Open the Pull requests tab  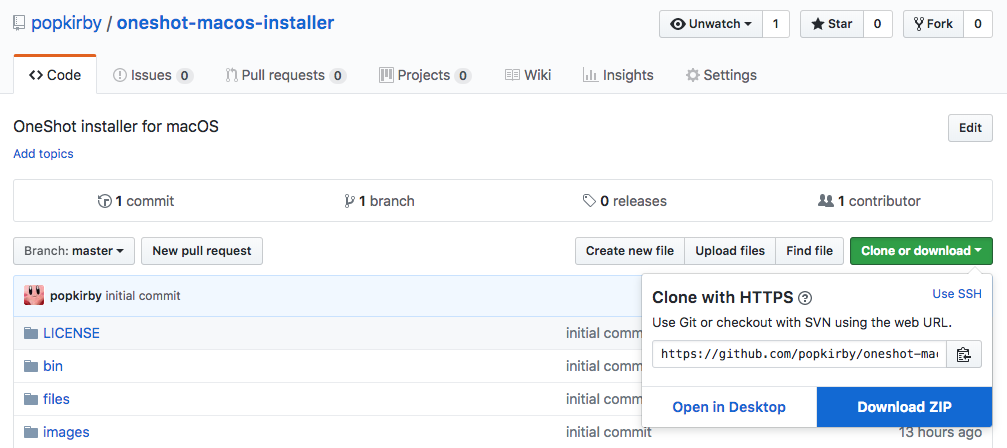(286, 75)
